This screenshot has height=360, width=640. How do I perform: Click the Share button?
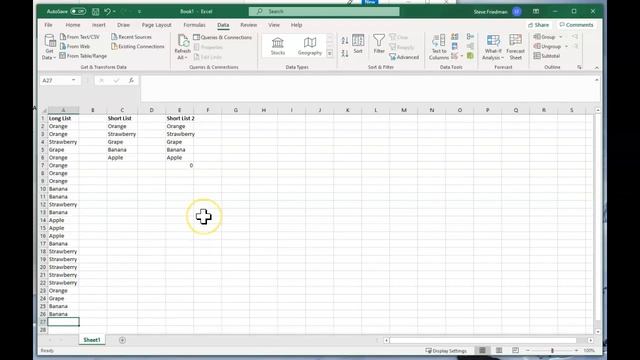(538, 25)
